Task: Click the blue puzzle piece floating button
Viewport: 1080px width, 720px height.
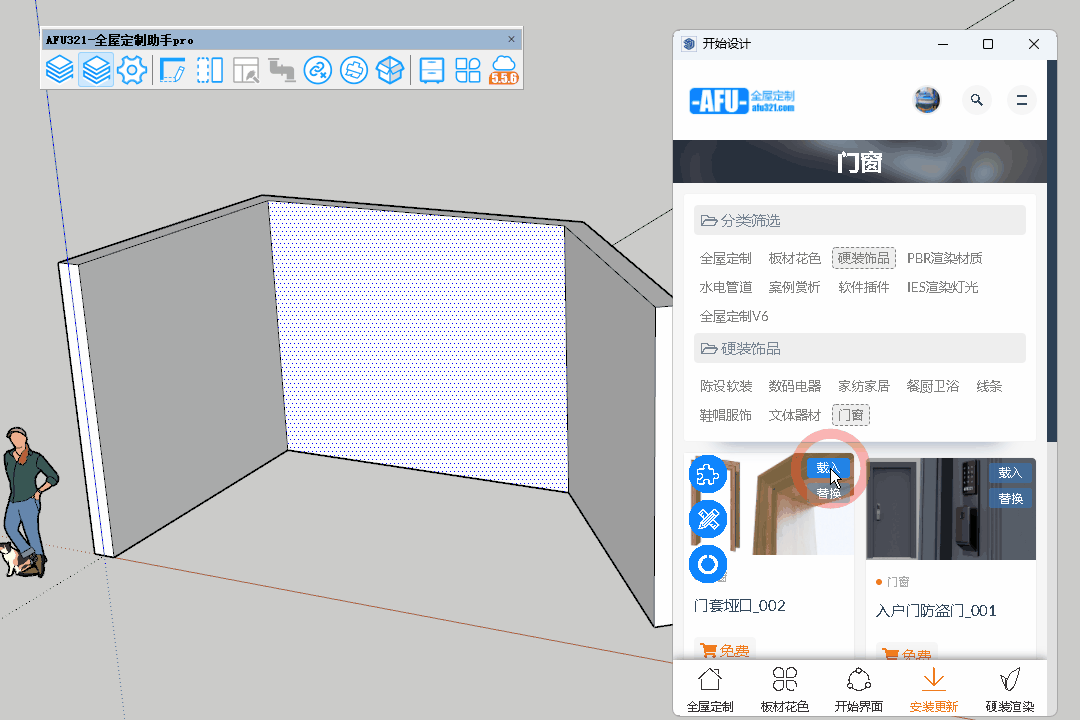Action: point(708,474)
